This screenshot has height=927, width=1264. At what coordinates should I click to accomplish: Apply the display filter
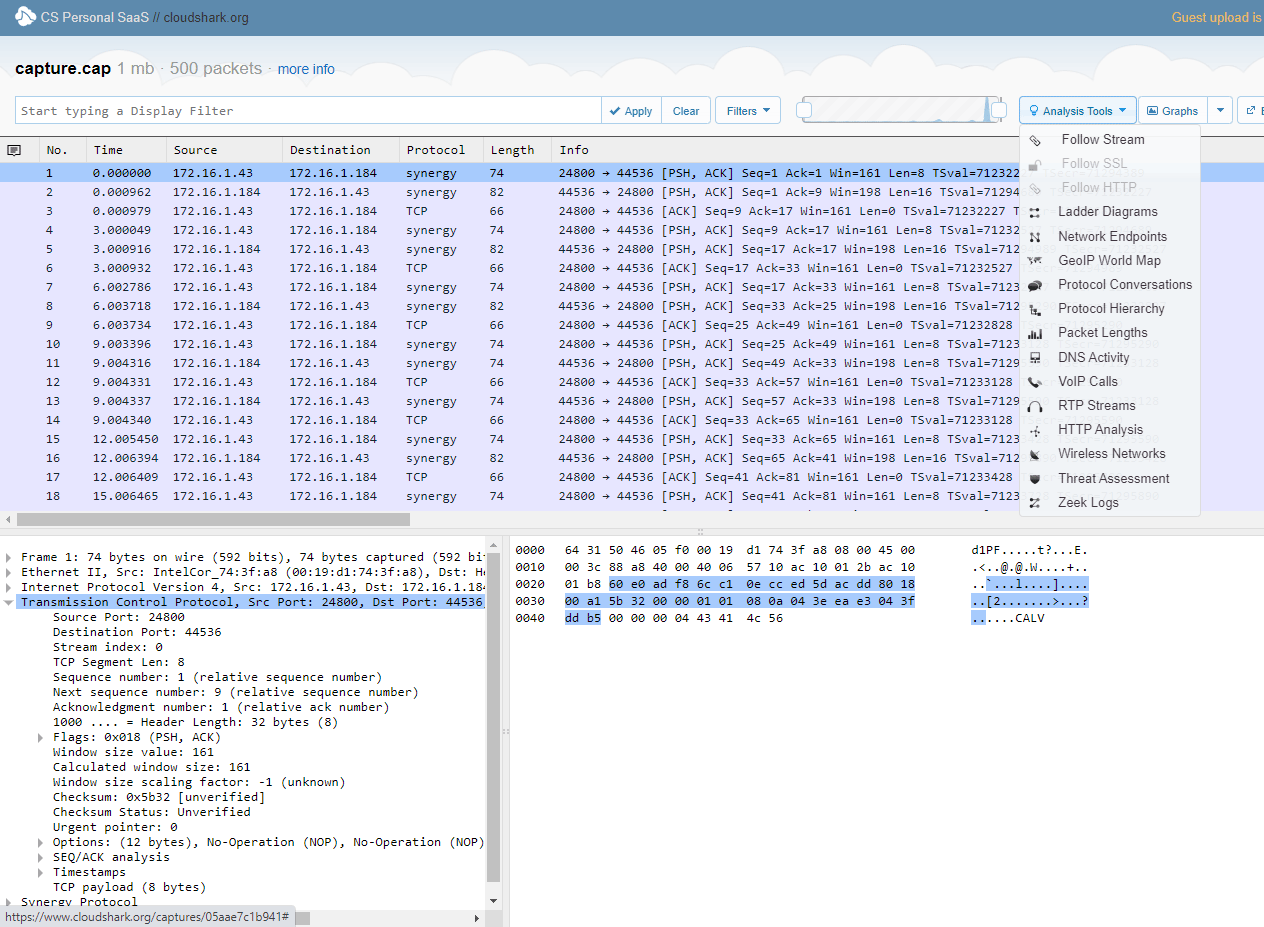(630, 111)
